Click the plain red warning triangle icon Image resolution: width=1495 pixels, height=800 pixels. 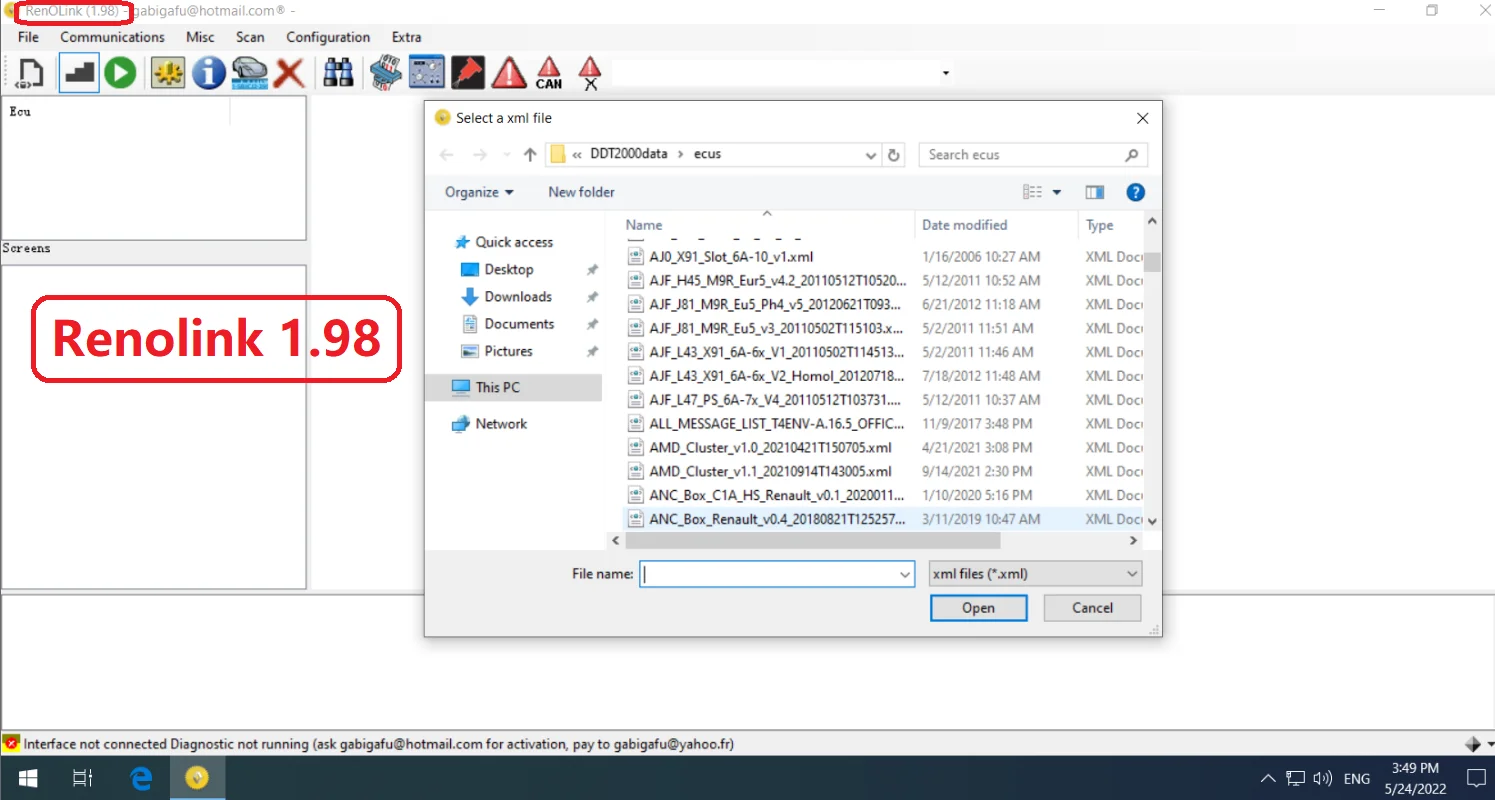(509, 73)
